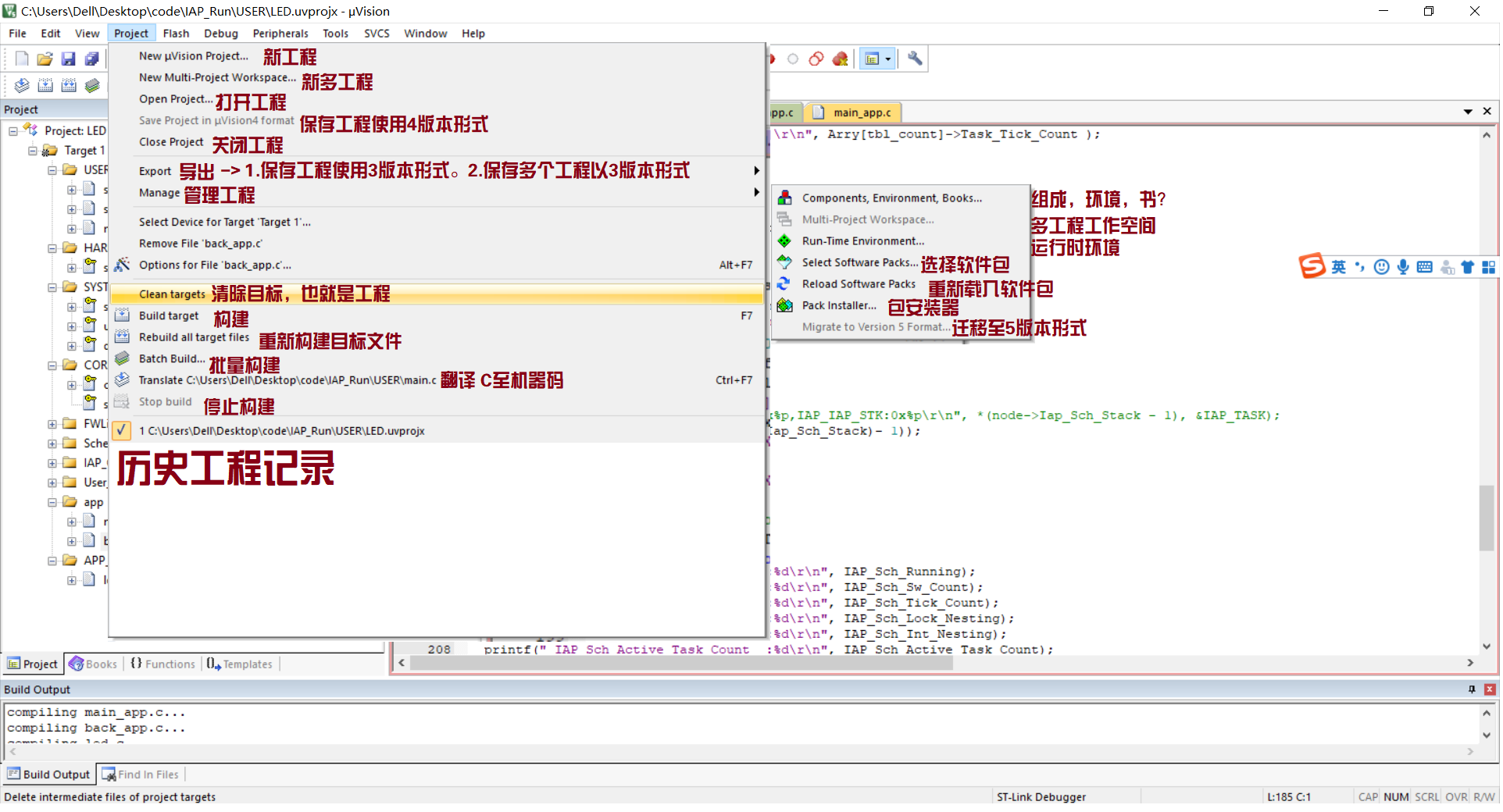1503x812 pixels.
Task: Expand the Sche folder node
Action: click(52, 443)
